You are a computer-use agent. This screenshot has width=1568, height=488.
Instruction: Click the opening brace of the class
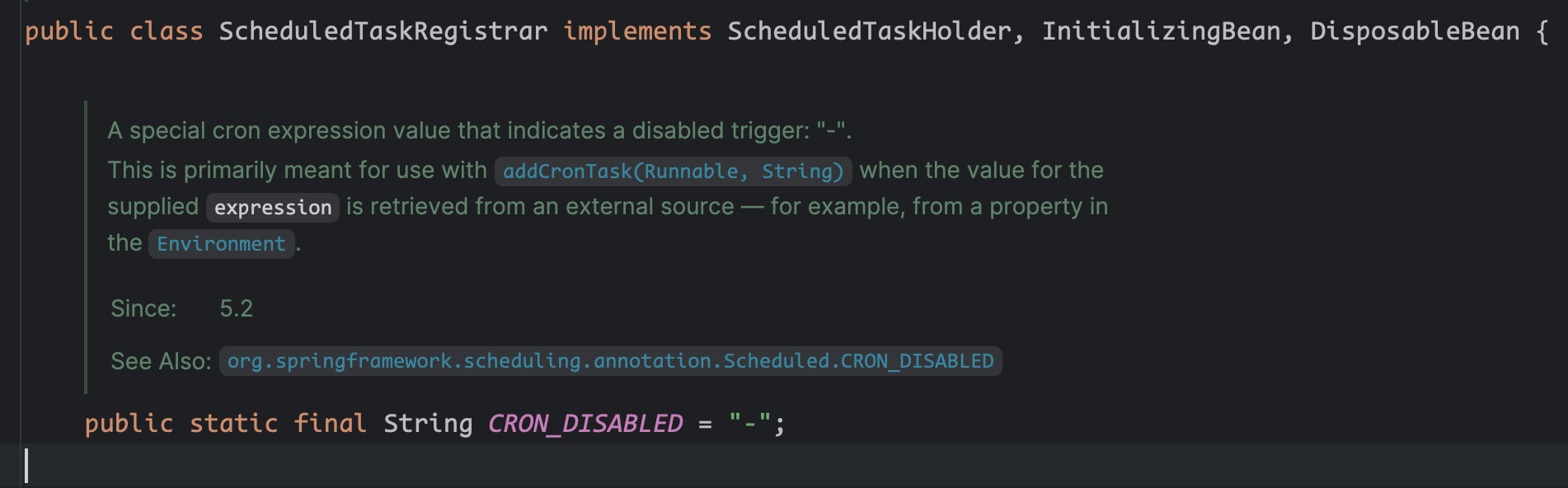[x=1542, y=31]
